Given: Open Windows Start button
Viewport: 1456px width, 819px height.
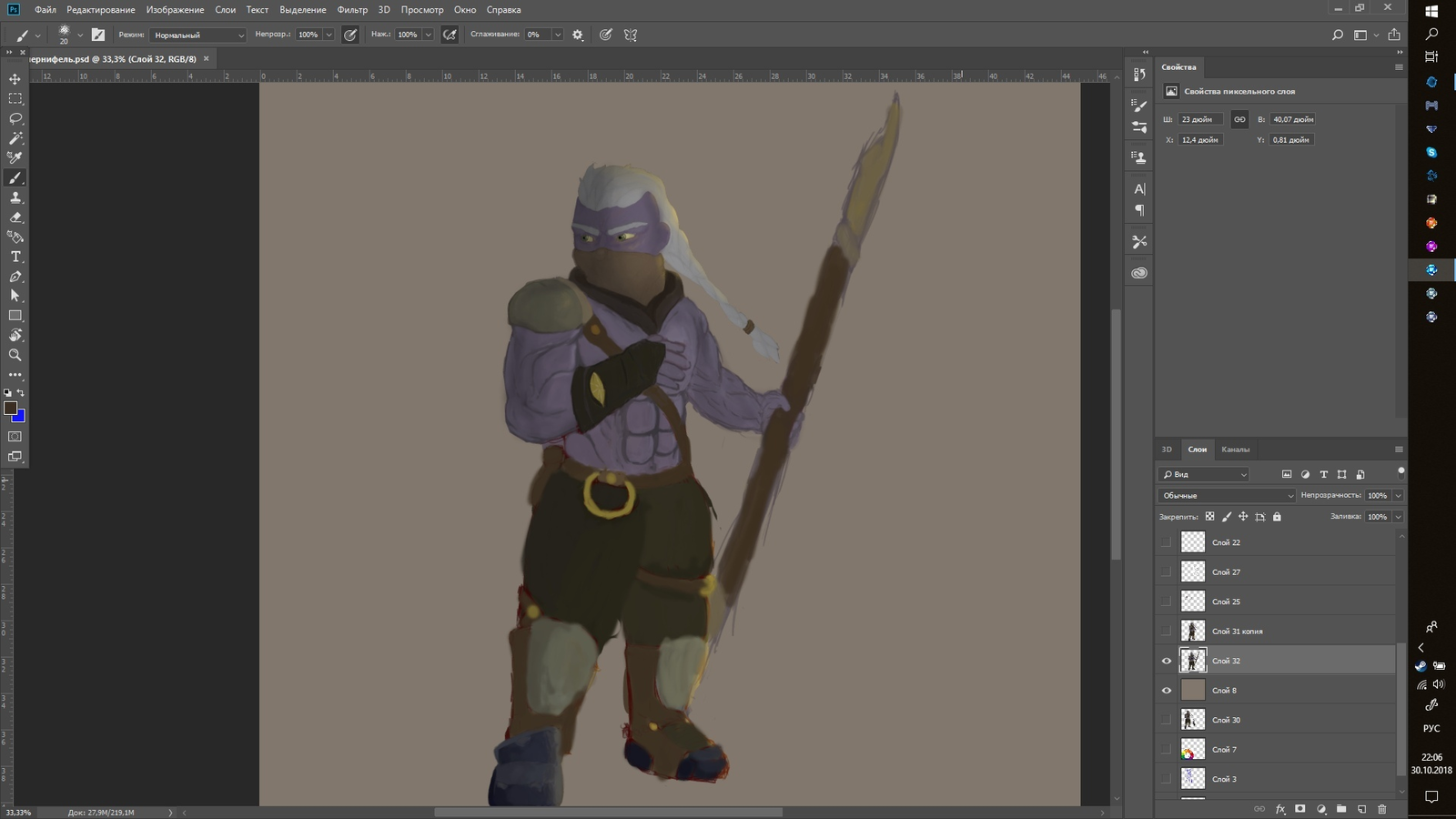Looking at the screenshot, I should pyautogui.click(x=1431, y=11).
